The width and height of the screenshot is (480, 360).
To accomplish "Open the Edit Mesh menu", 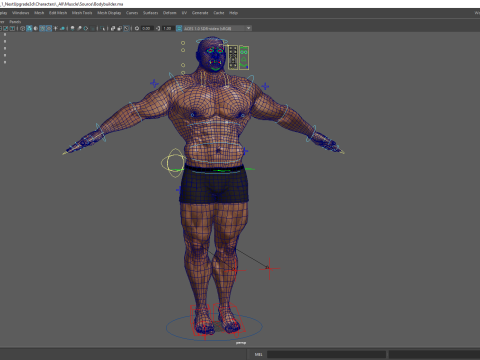I will (58, 13).
